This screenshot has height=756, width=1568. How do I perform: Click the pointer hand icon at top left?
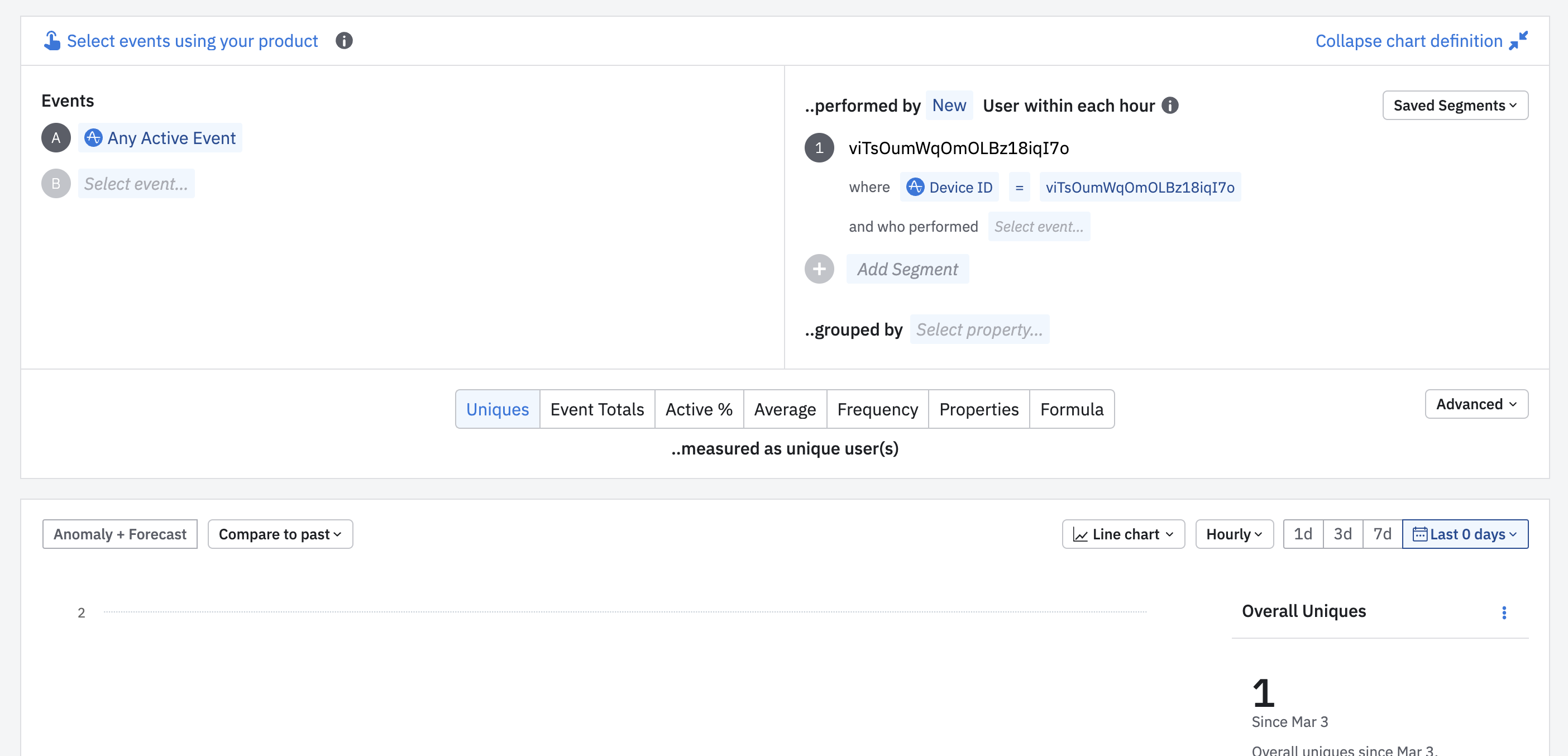click(x=52, y=41)
